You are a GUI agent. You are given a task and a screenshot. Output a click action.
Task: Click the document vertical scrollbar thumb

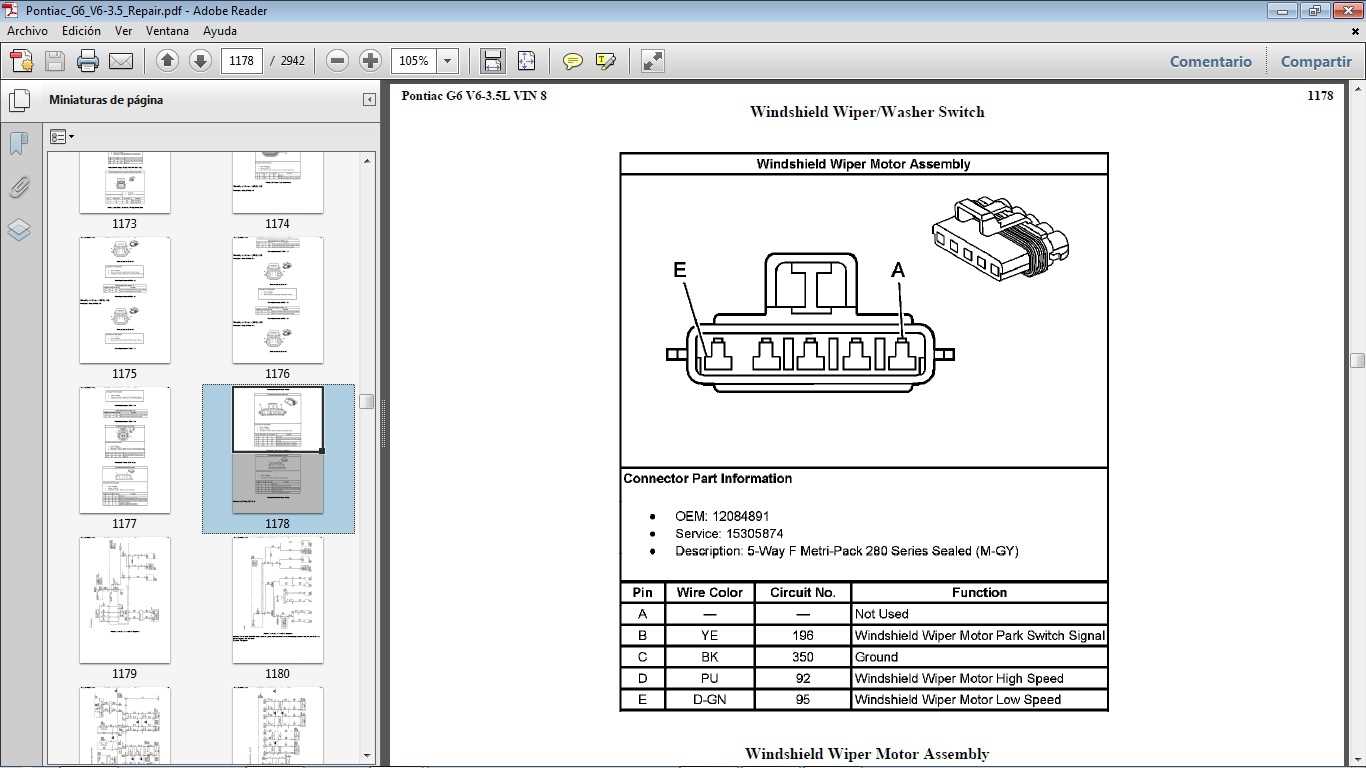[x=1357, y=360]
